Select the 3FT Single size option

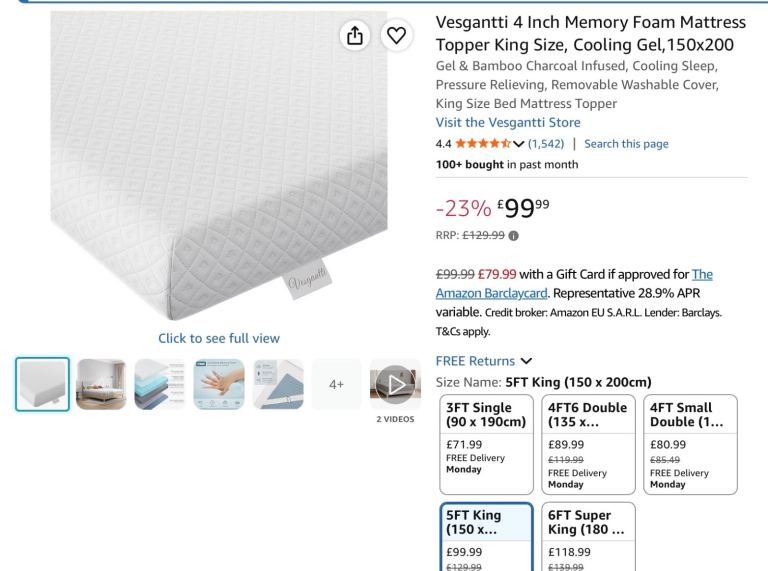coord(486,444)
